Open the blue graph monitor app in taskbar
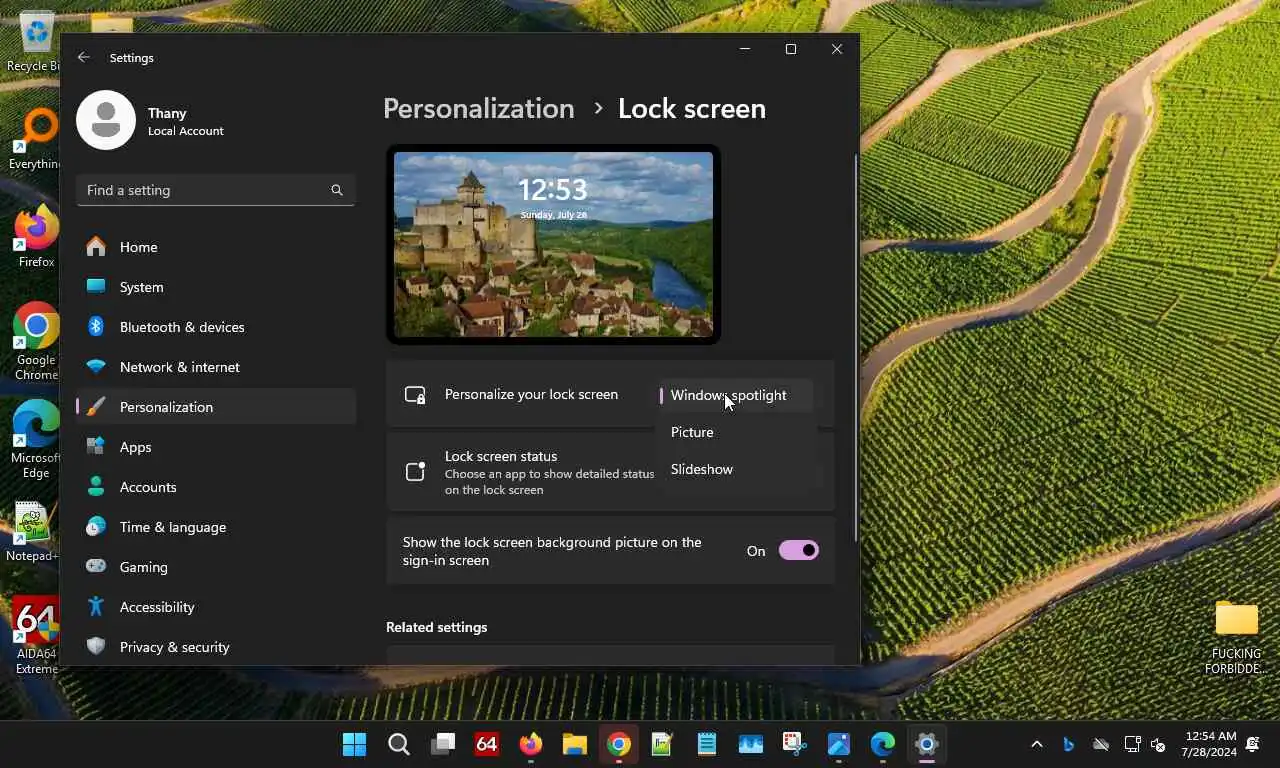 pyautogui.click(x=751, y=744)
